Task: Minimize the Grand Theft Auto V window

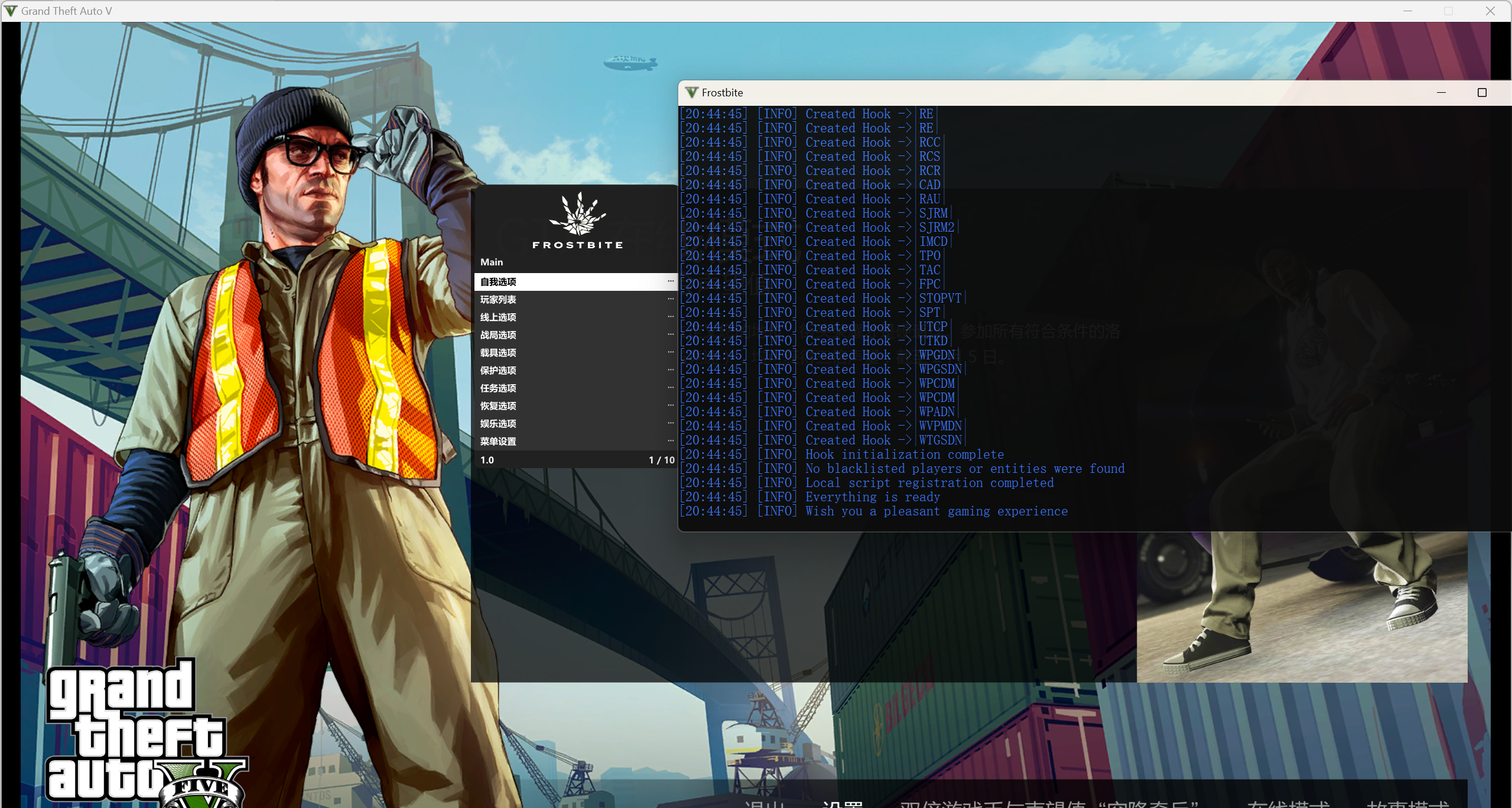Action: coord(1407,11)
